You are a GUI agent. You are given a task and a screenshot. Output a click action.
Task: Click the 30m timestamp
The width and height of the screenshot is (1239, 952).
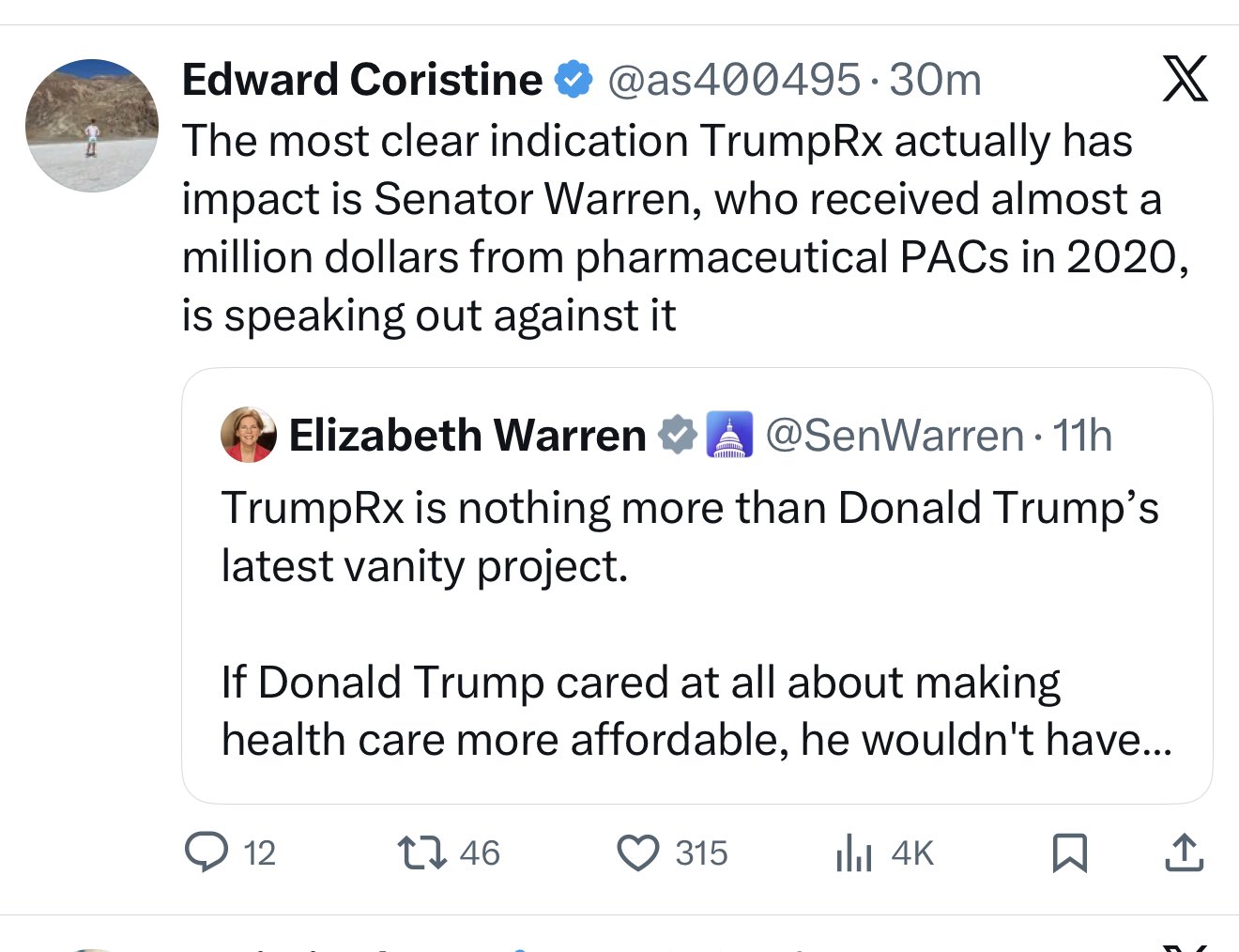(935, 79)
